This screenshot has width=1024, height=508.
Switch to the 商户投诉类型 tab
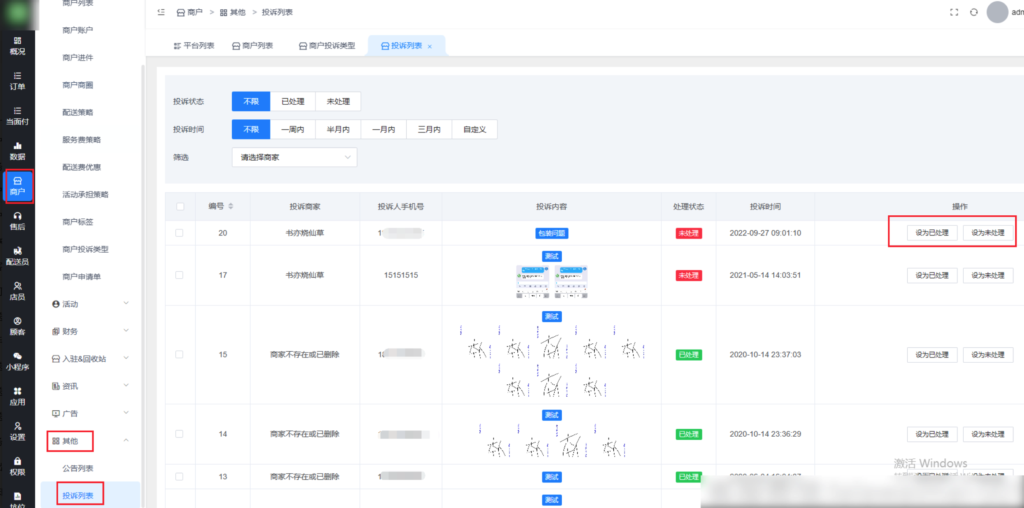[326, 46]
